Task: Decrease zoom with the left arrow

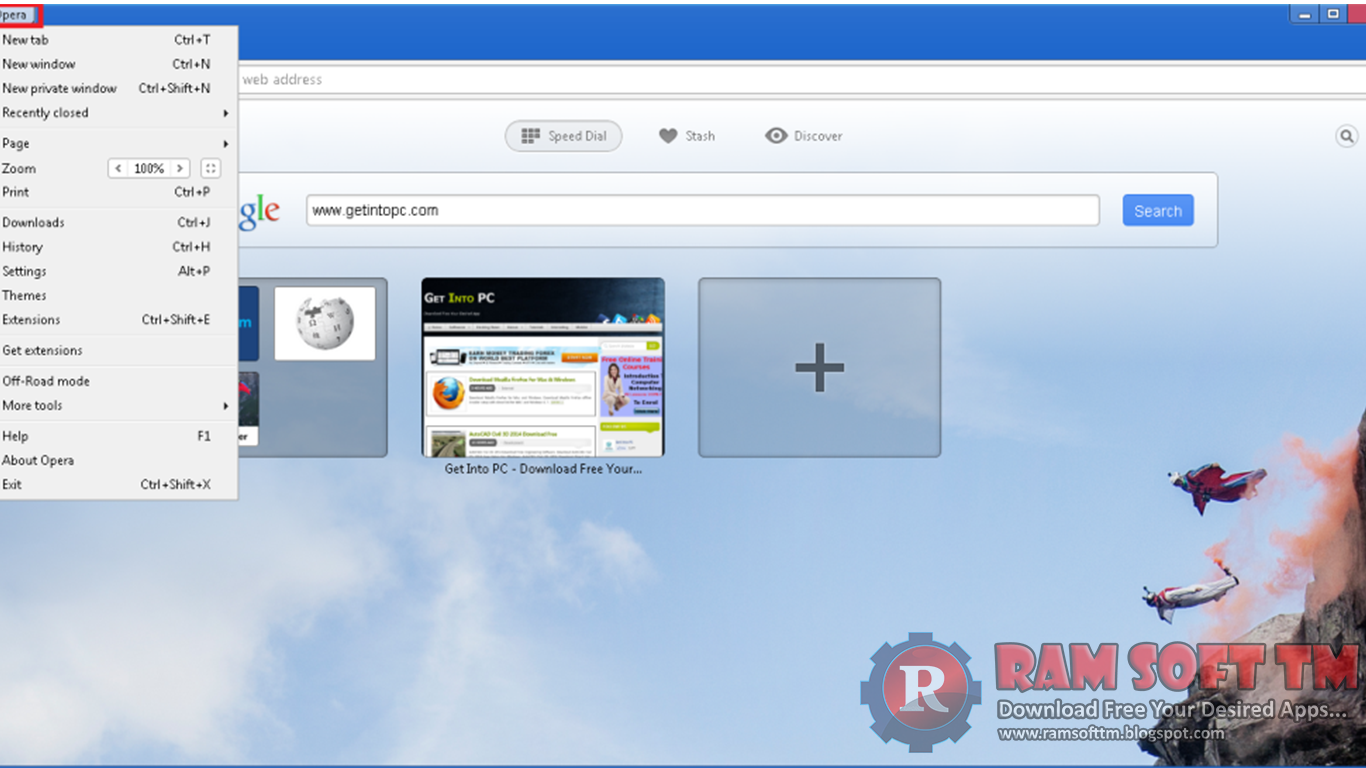Action: [118, 168]
